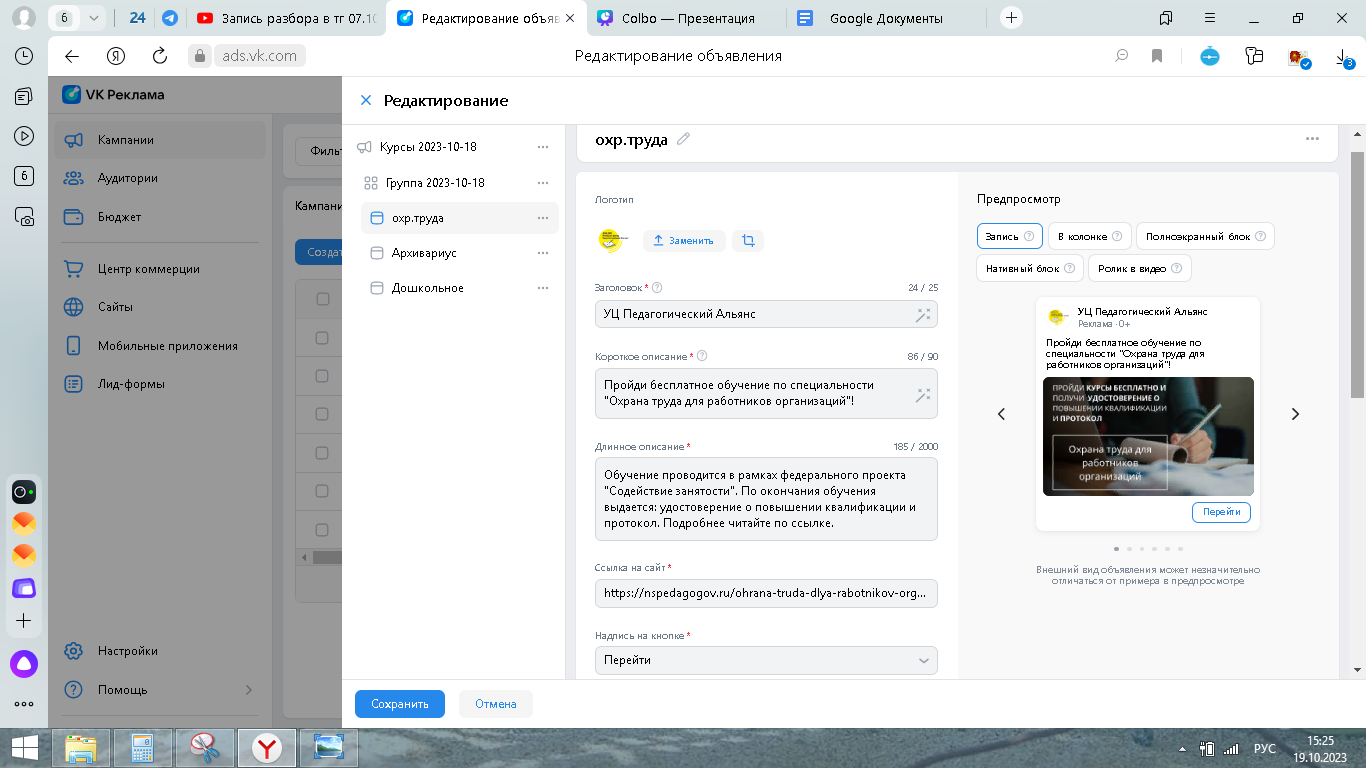This screenshot has height=768, width=1366.
Task: Click the Ссылка на сайт URL field
Action: [x=766, y=593]
